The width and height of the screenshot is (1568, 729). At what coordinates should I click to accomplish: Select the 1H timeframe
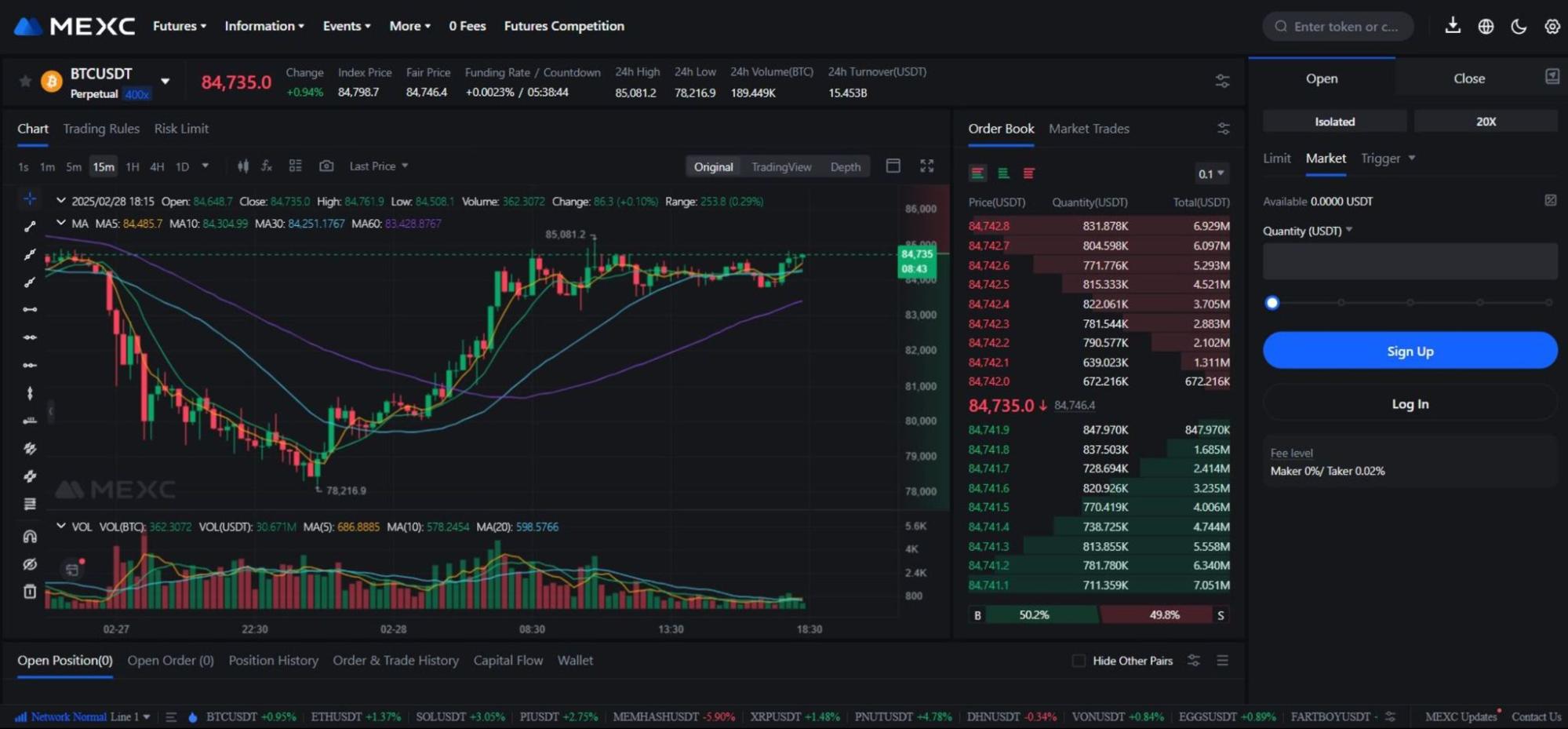pos(133,166)
